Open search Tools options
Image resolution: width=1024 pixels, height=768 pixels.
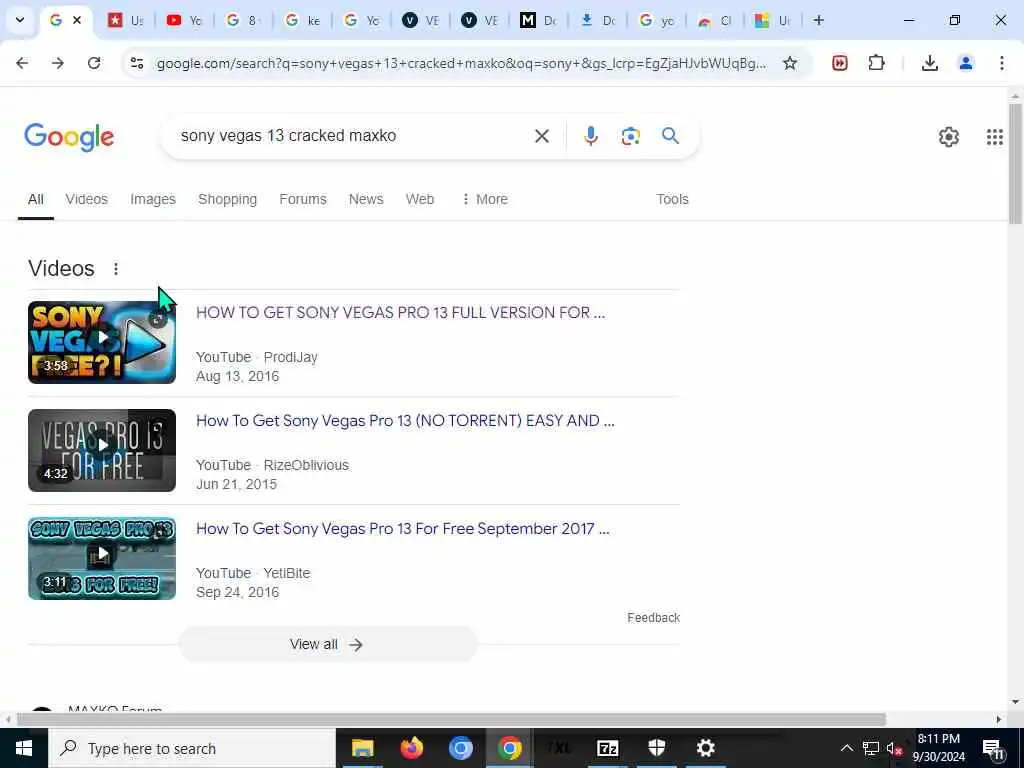click(672, 199)
